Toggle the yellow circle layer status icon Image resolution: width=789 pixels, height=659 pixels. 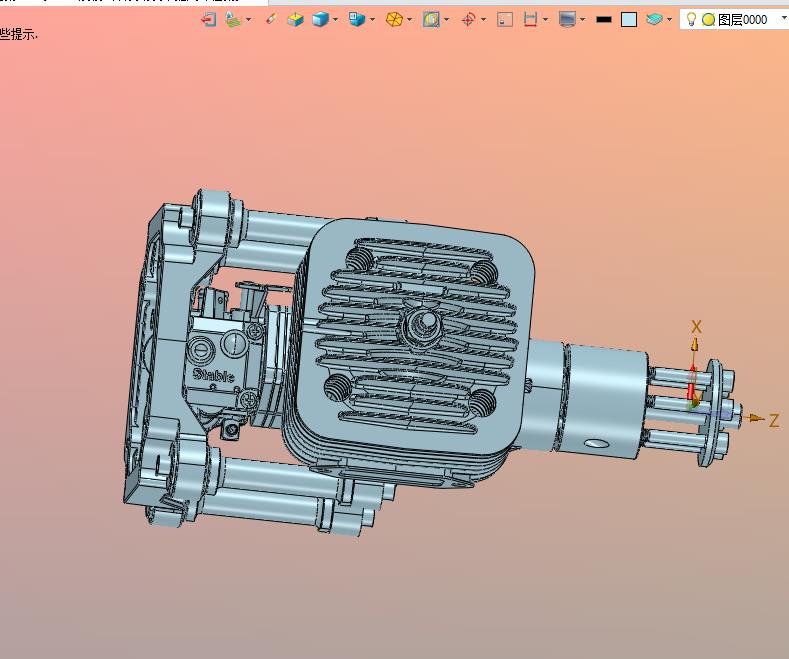coord(708,20)
